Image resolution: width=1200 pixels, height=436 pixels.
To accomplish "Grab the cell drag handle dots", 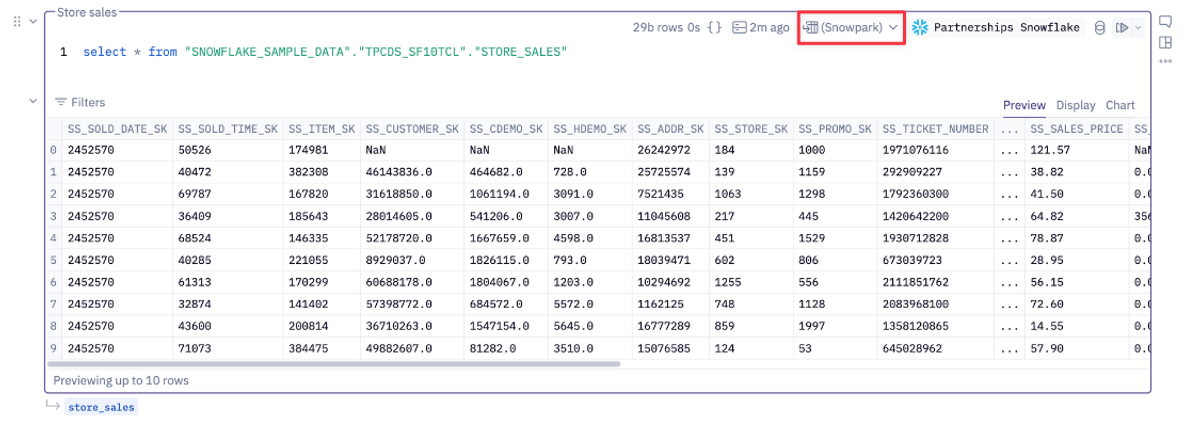I will click(x=16, y=20).
